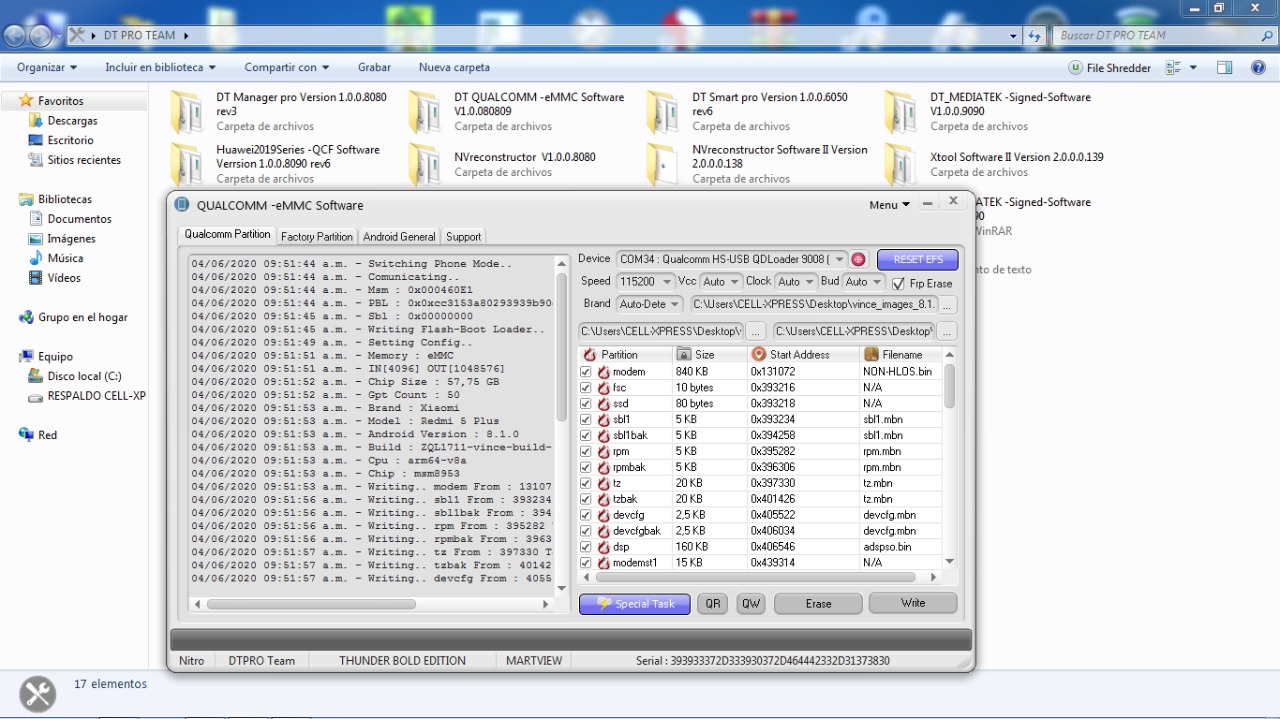Open DT Manager pro Version folder icon in Explorer
The width and height of the screenshot is (1280, 719).
(x=188, y=112)
